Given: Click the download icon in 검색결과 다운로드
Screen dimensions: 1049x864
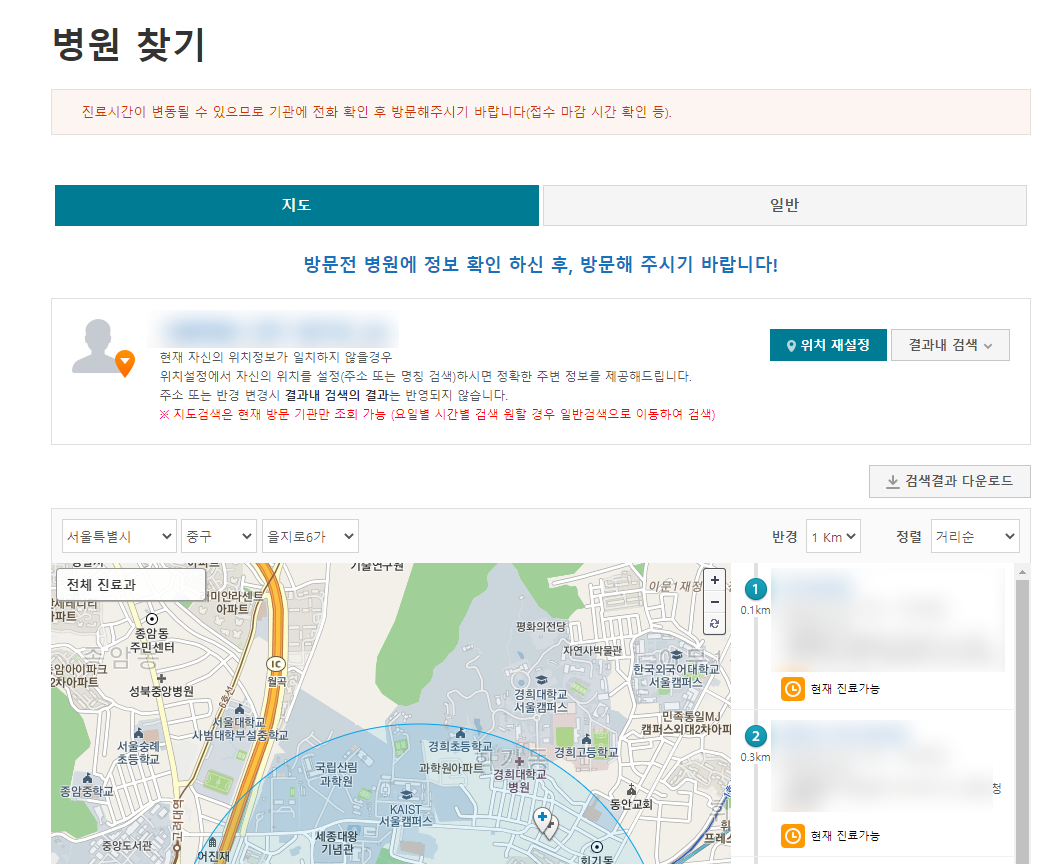Looking at the screenshot, I should point(892,482).
